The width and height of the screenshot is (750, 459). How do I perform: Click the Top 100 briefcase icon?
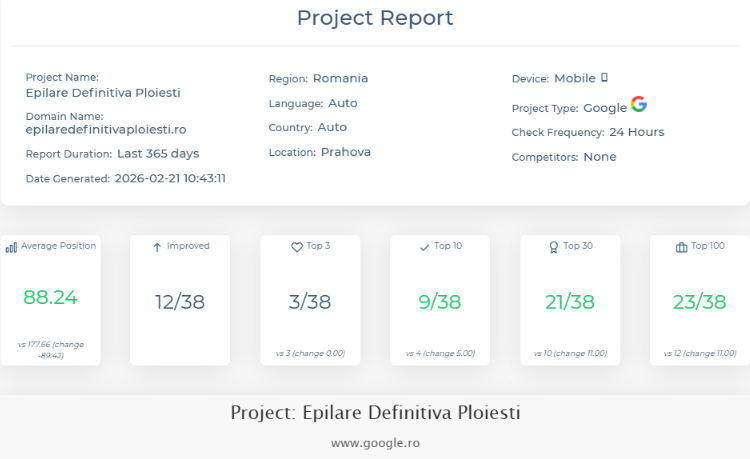tap(681, 247)
